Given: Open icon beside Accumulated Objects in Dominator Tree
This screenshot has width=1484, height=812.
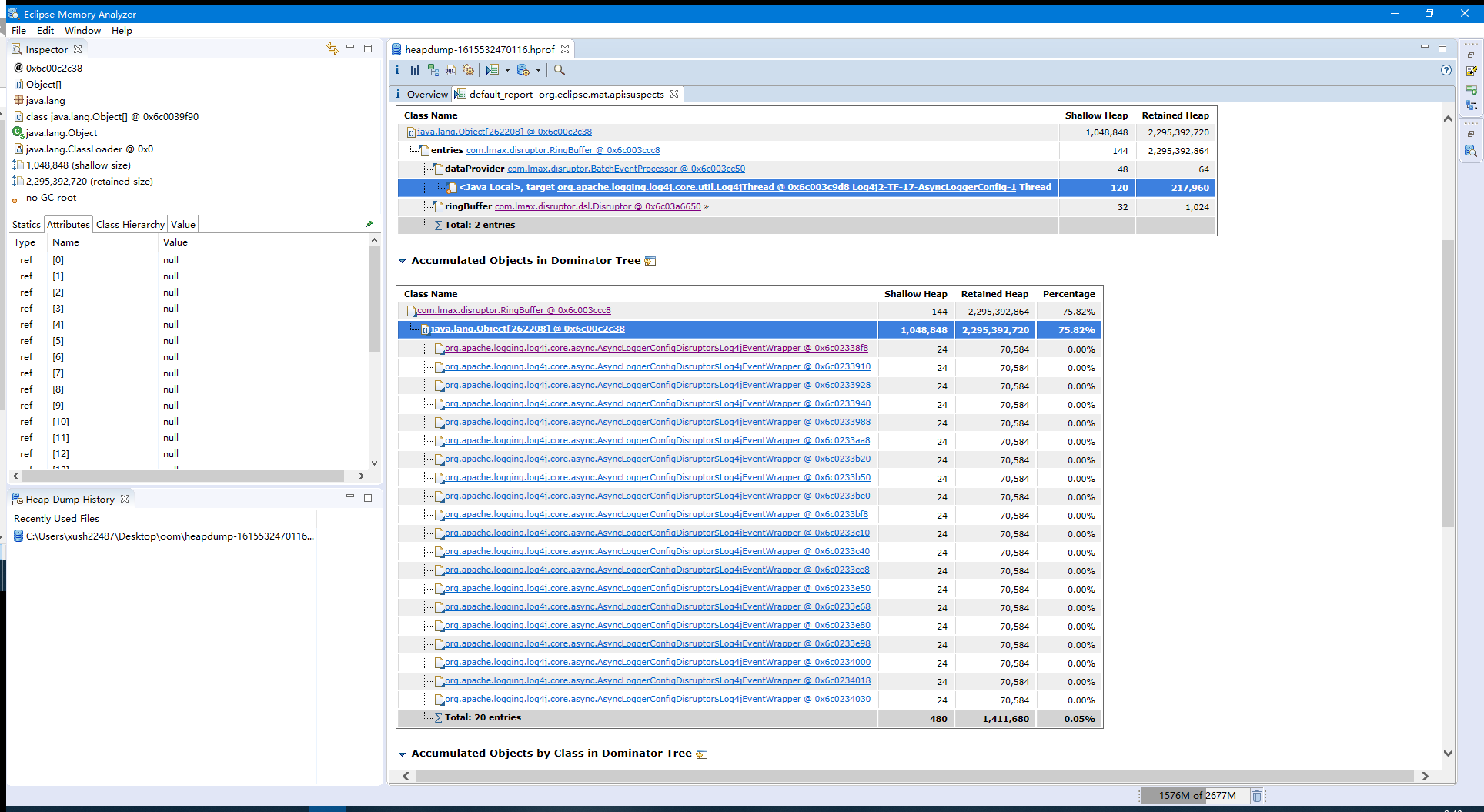Looking at the screenshot, I should (650, 261).
